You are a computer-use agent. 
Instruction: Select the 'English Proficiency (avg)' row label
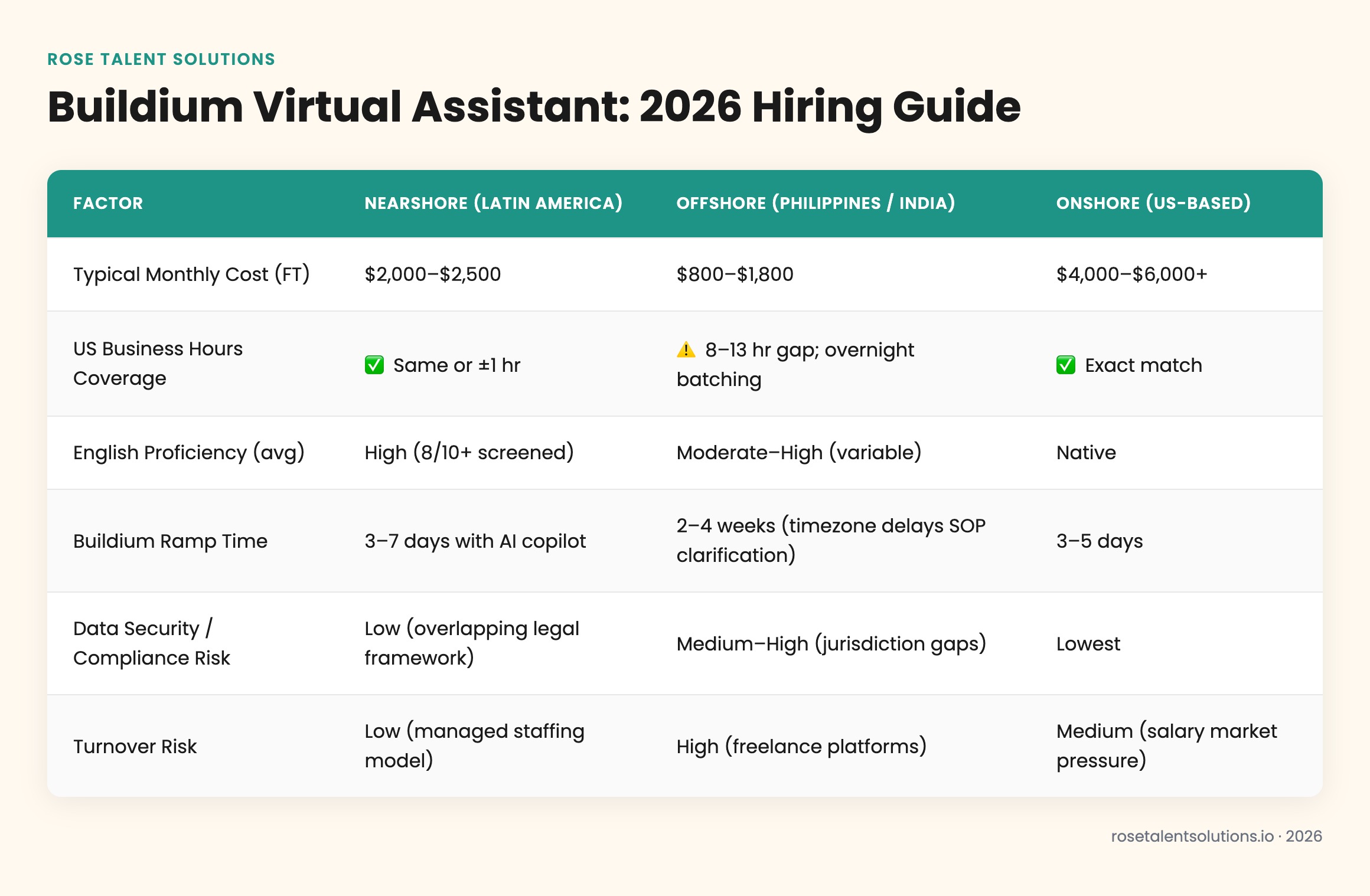coord(189,453)
